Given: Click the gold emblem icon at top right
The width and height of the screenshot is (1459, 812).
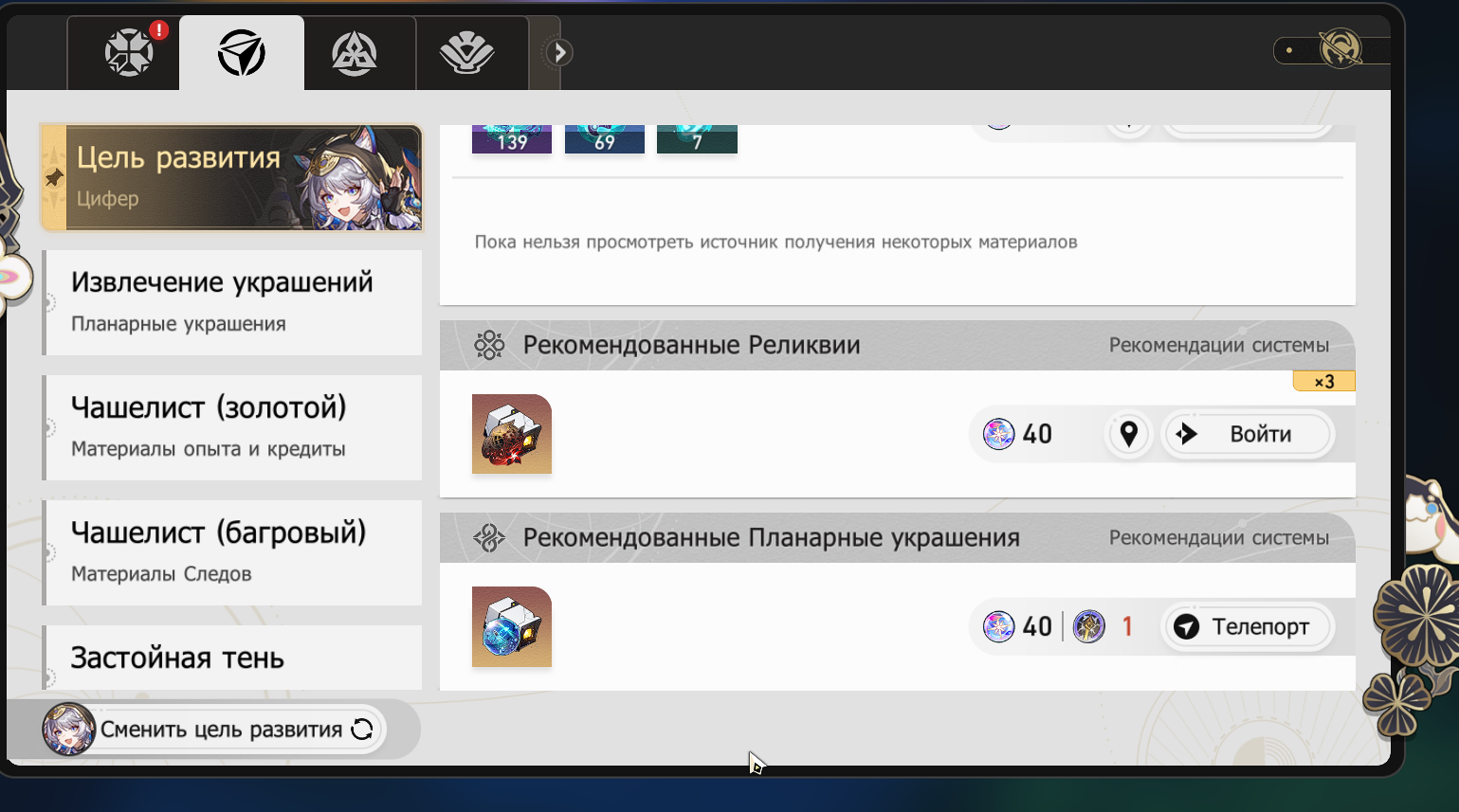Looking at the screenshot, I should point(1340,49).
